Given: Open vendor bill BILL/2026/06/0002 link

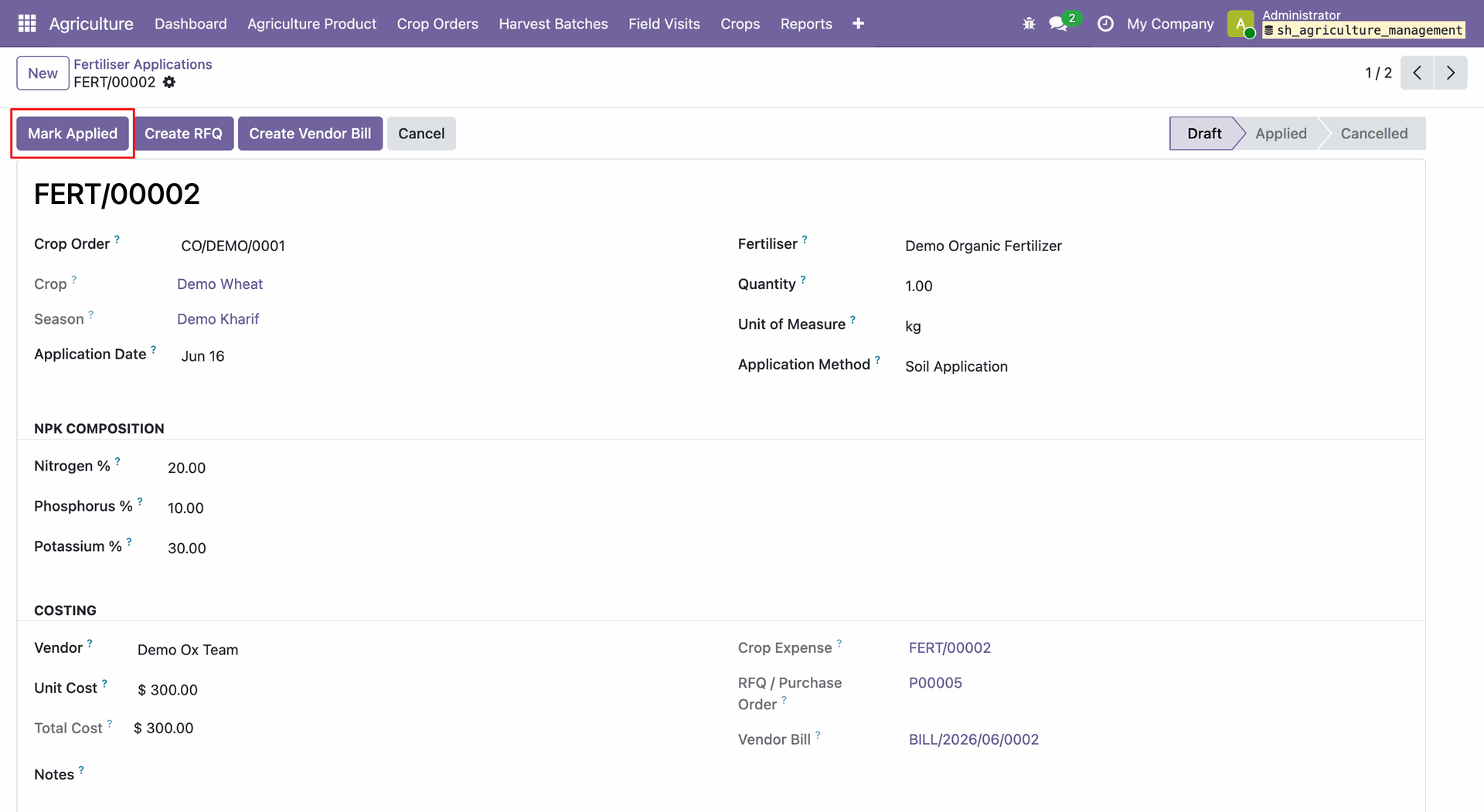Looking at the screenshot, I should (973, 739).
